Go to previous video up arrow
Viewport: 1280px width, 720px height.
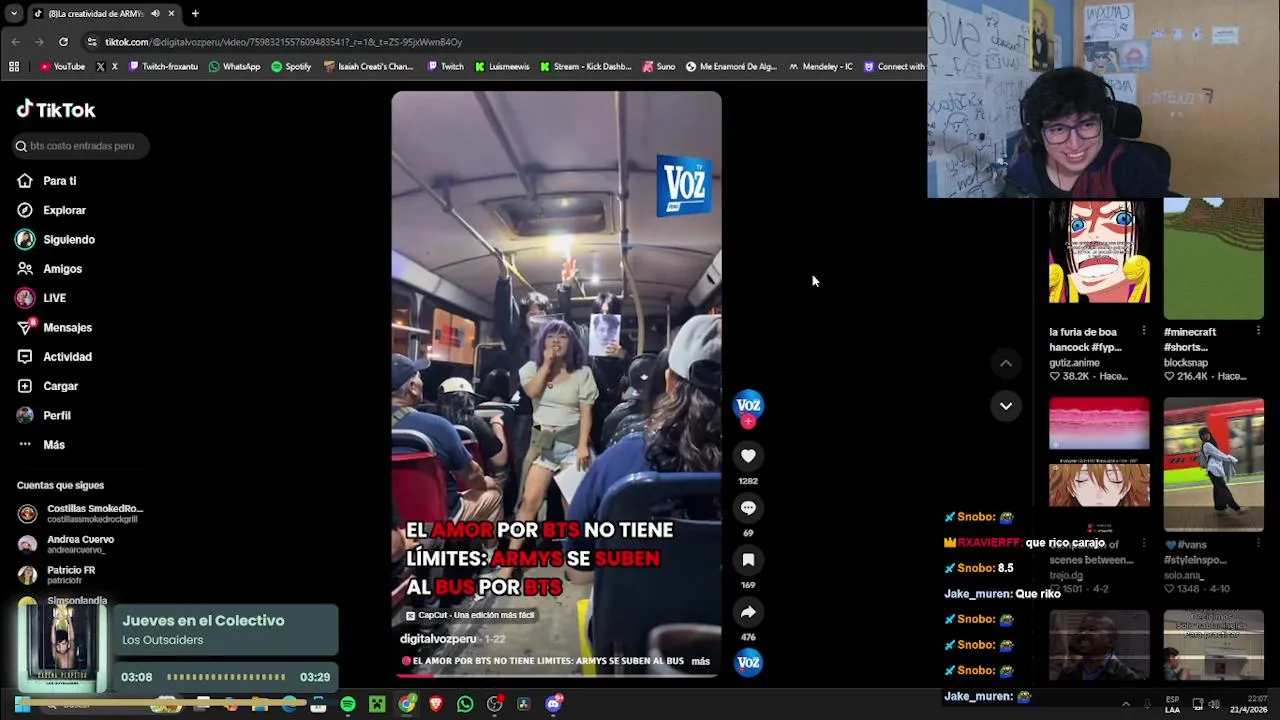coord(1006,364)
